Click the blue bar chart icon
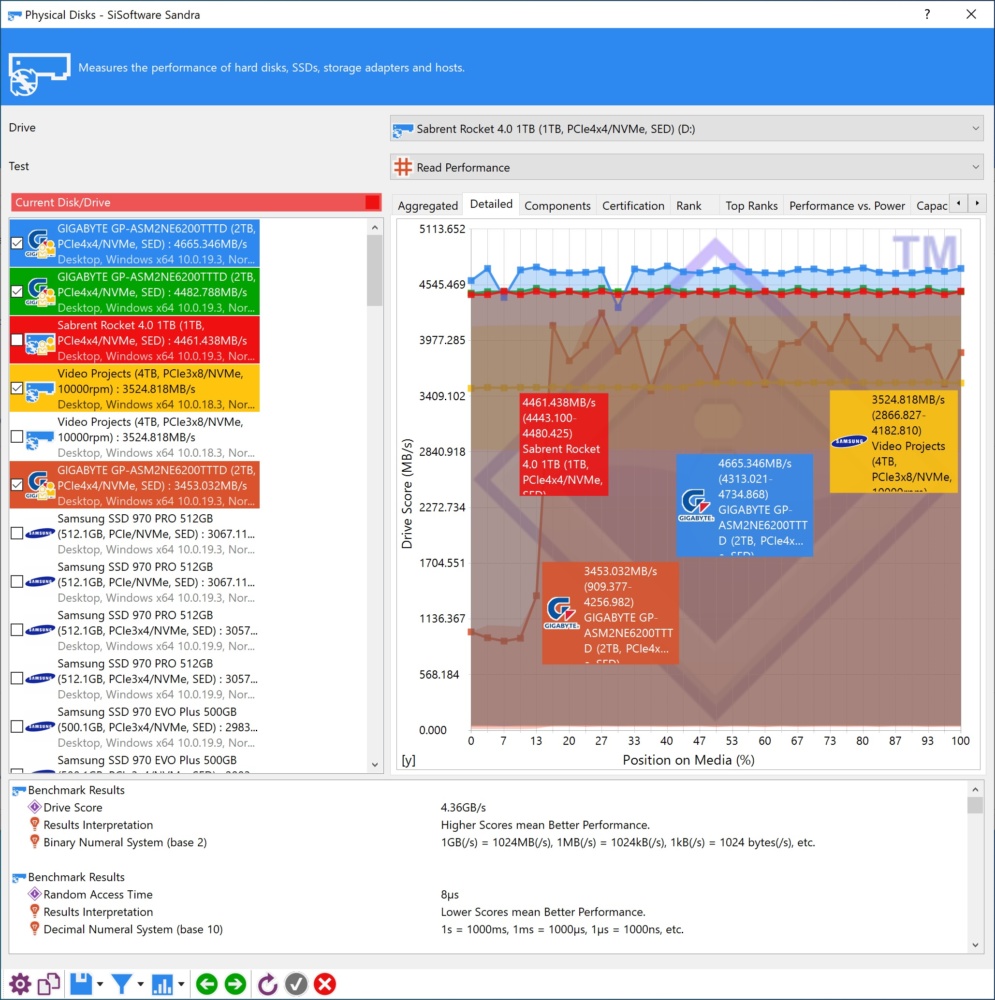Viewport: 995px width, 1000px height. point(162,984)
